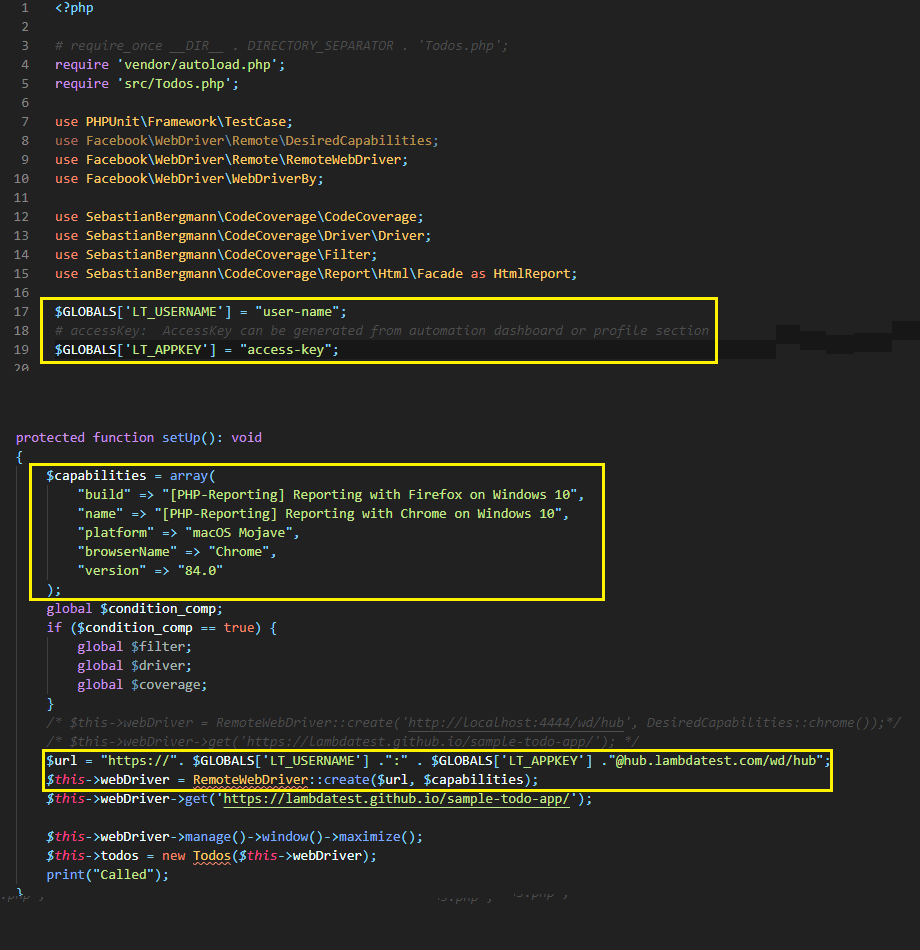Click the setUp function name
Viewport: 920px width, 950px height.
pyautogui.click(x=186, y=438)
